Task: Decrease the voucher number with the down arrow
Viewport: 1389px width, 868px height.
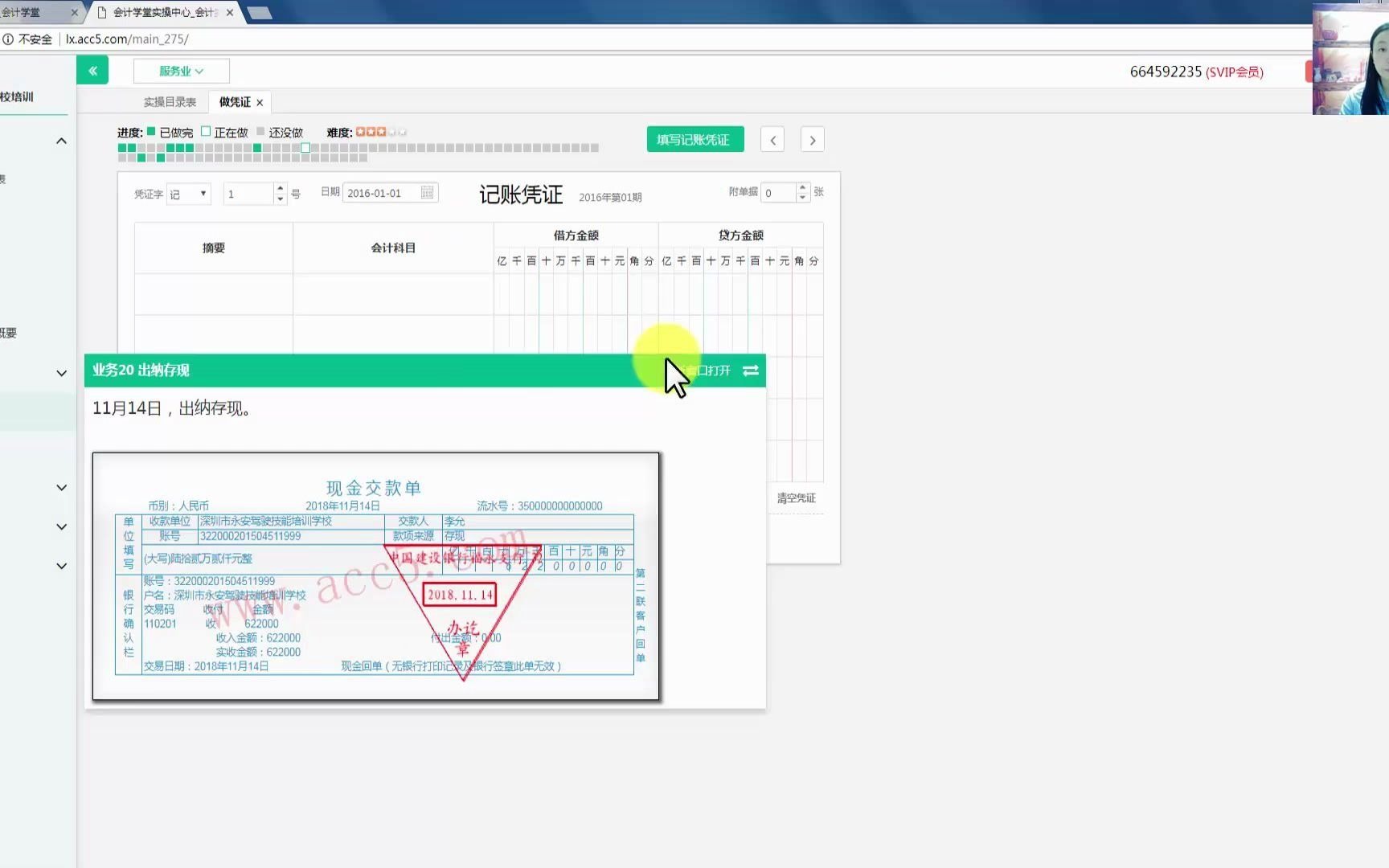Action: point(281,199)
